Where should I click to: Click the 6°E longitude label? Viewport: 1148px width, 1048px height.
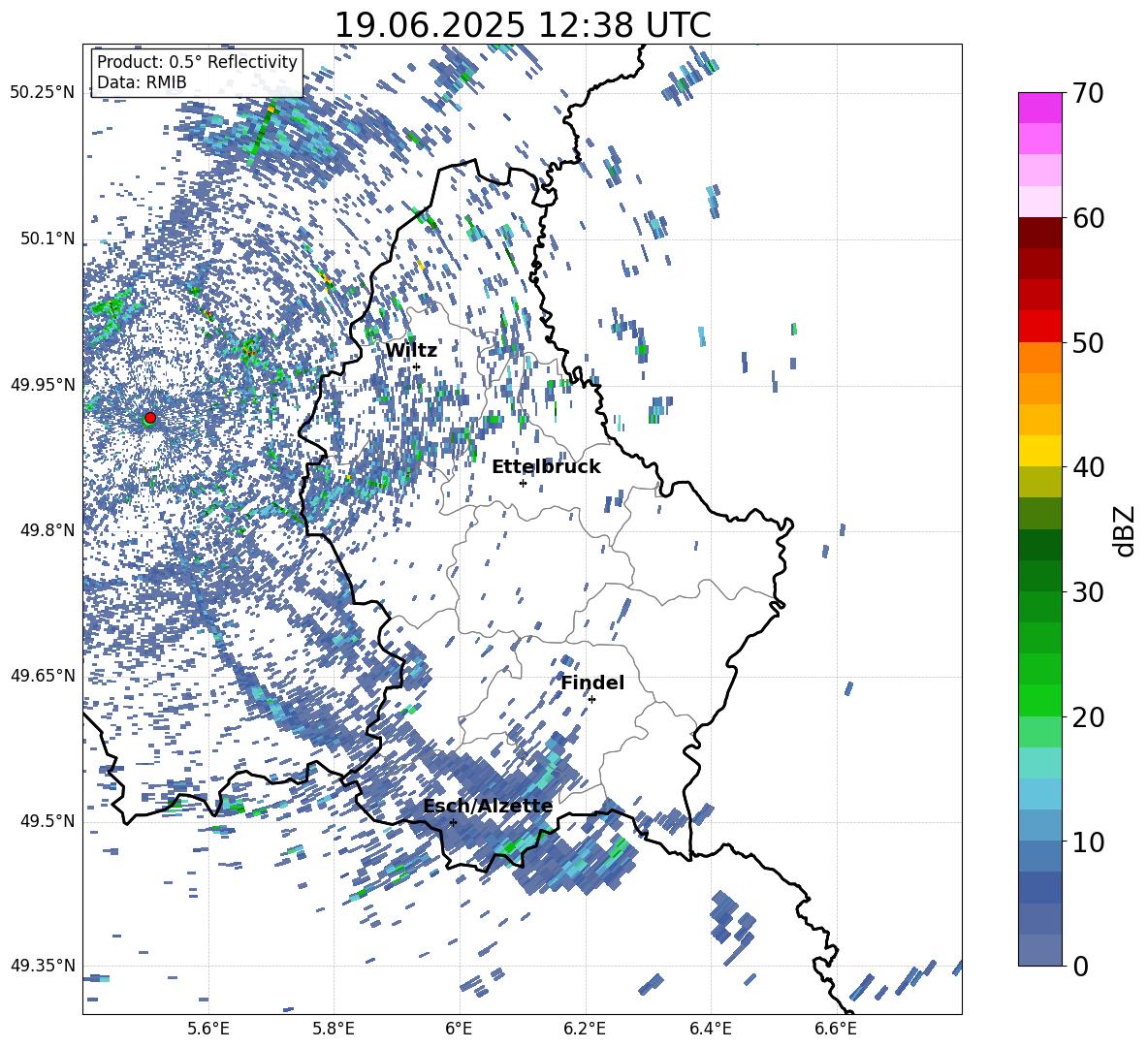459,1029
